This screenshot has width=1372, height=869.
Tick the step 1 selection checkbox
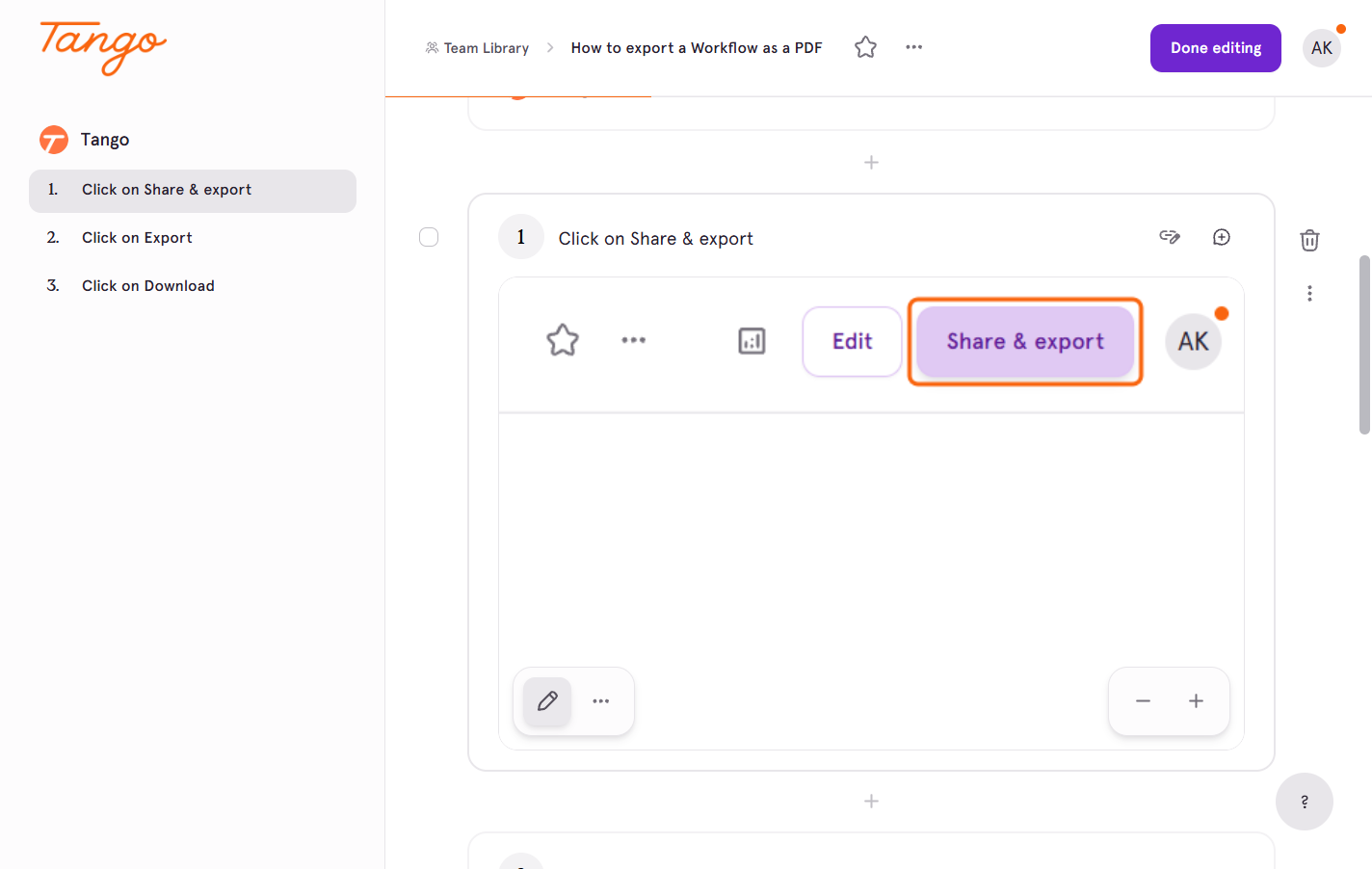point(429,237)
